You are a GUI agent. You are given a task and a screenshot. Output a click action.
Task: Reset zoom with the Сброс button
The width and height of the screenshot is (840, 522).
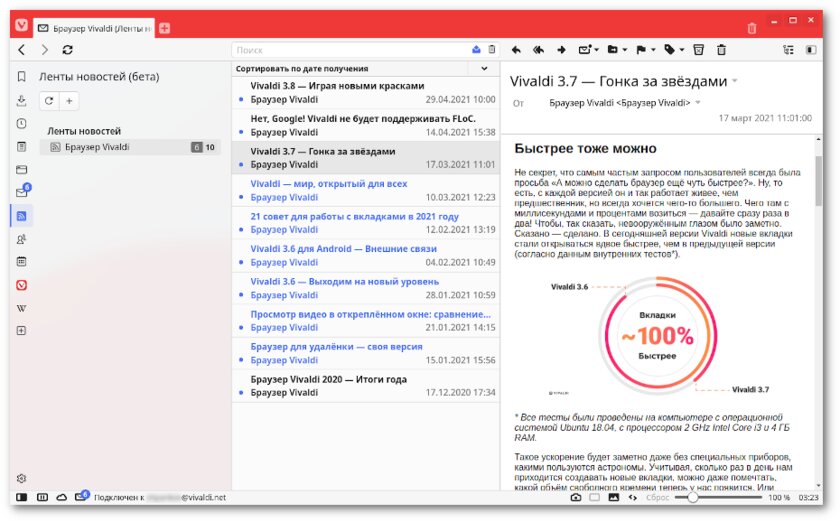tap(657, 497)
